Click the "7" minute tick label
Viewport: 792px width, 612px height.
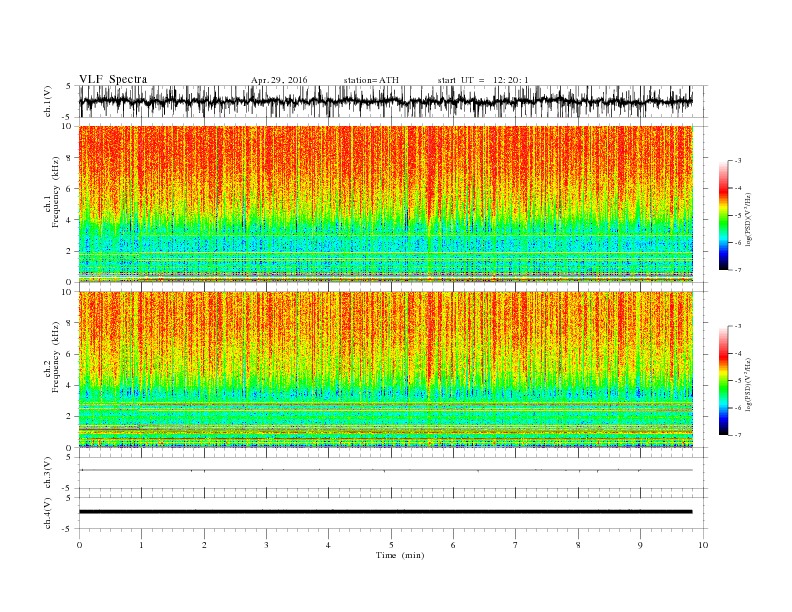tap(516, 545)
